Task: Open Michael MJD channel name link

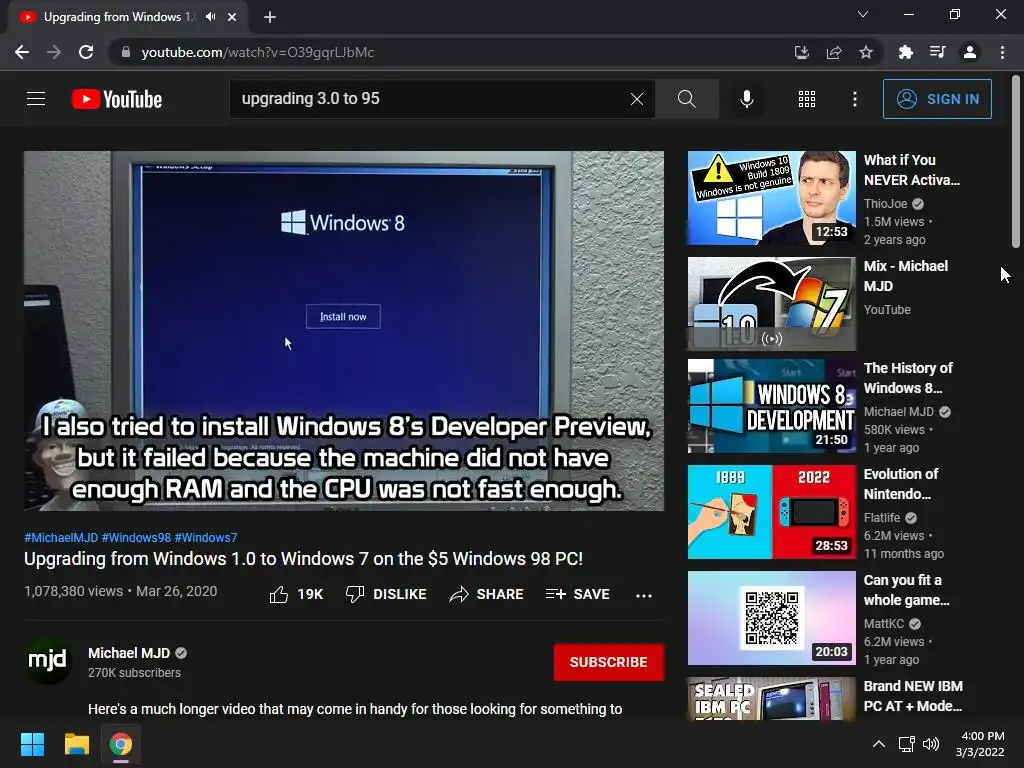Action: pos(129,653)
